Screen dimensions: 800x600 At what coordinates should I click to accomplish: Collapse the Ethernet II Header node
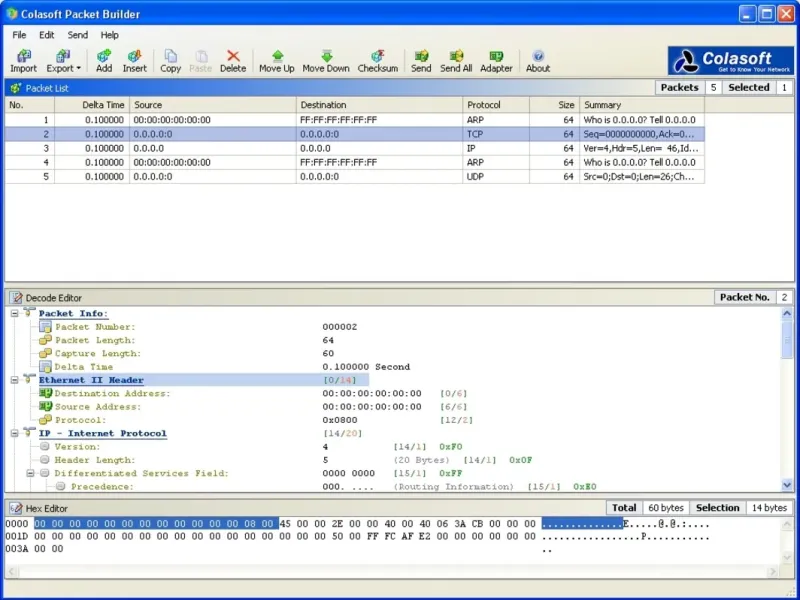click(x=15, y=380)
